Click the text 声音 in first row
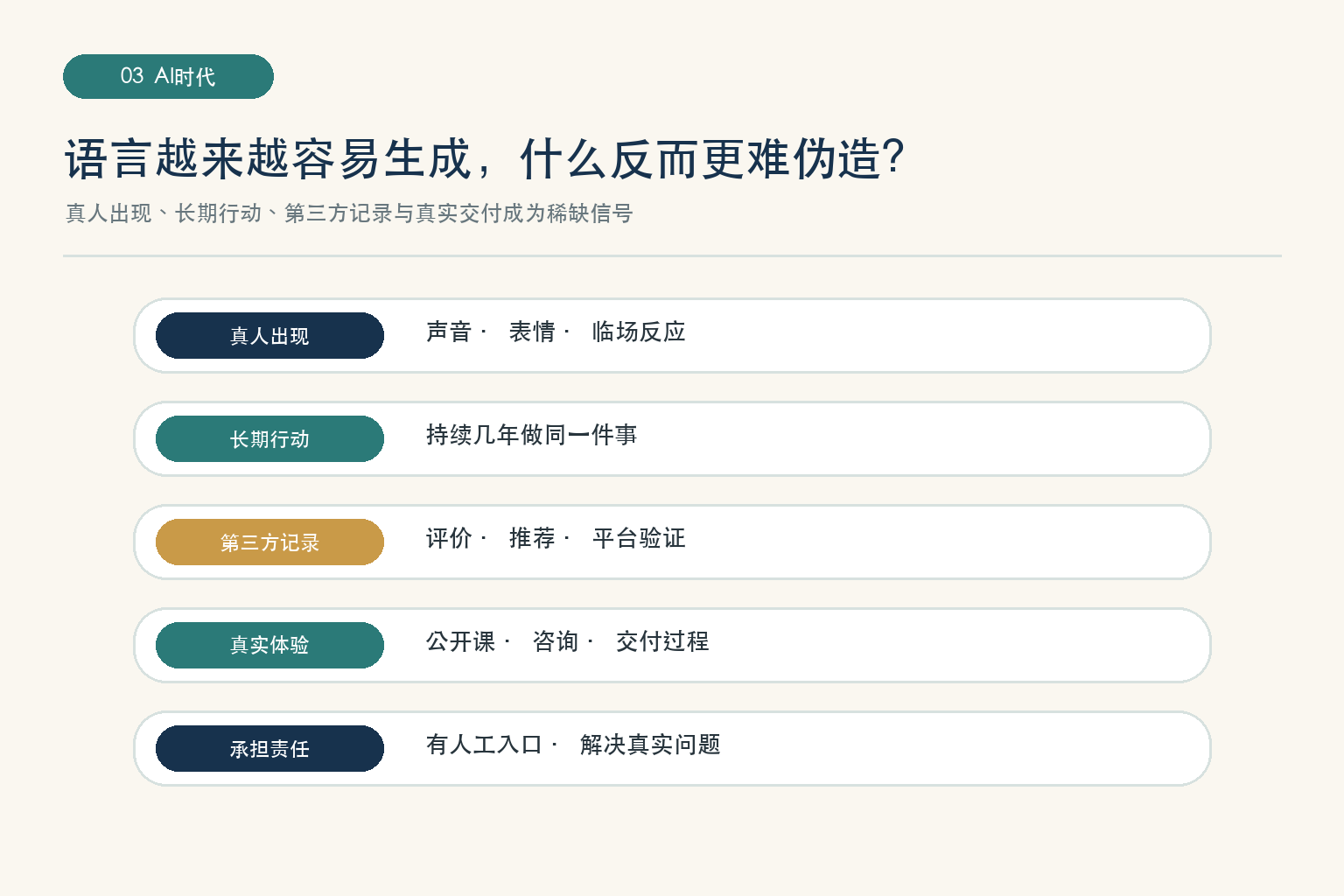 tap(449, 332)
